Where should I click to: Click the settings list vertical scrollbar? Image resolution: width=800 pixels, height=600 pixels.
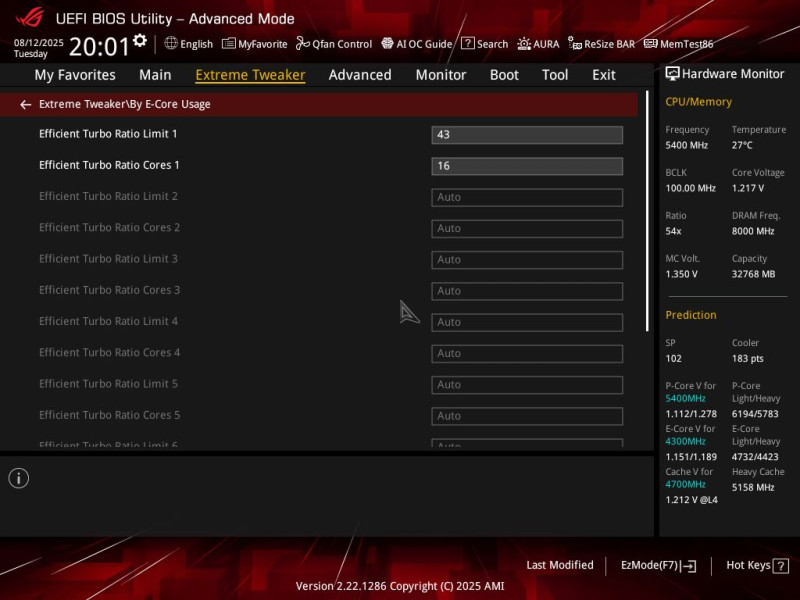(x=647, y=211)
